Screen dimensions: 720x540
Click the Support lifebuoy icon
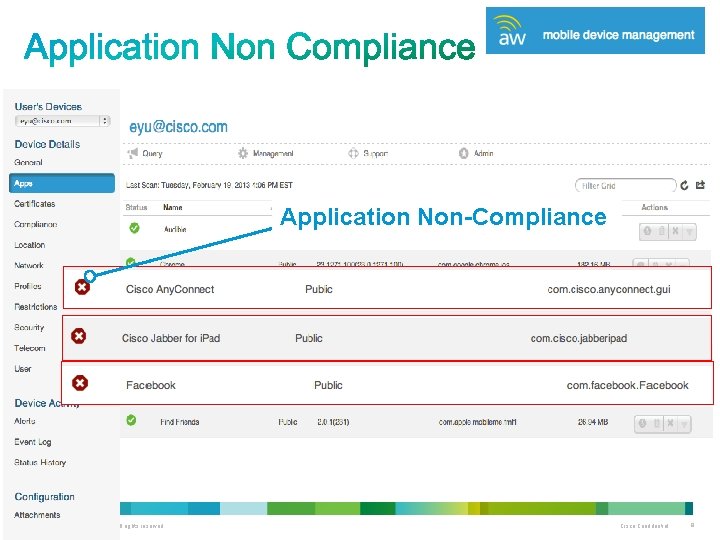click(353, 153)
